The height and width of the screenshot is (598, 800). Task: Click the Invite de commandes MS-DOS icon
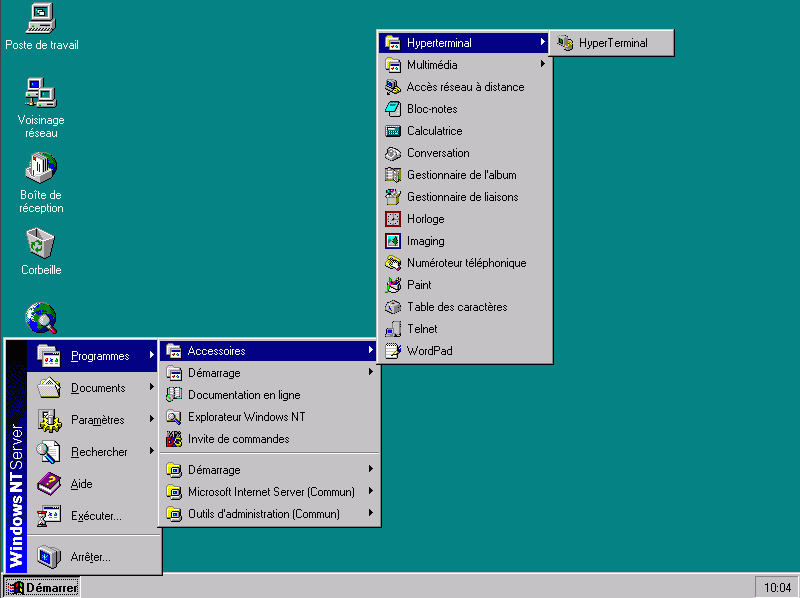(174, 439)
